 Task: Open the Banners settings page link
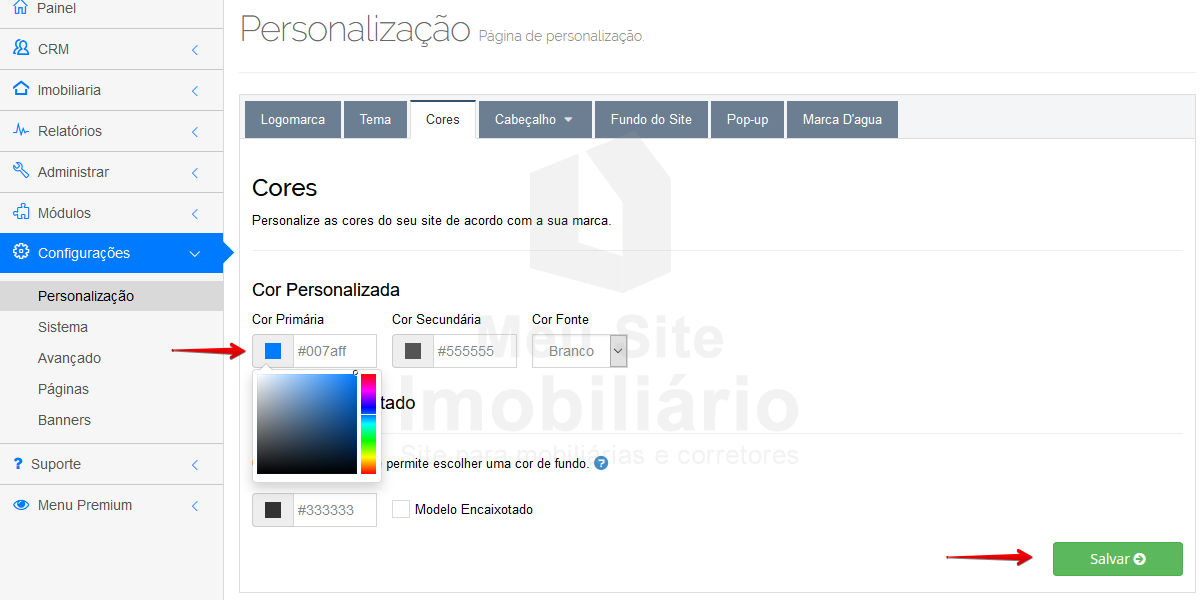pos(64,420)
